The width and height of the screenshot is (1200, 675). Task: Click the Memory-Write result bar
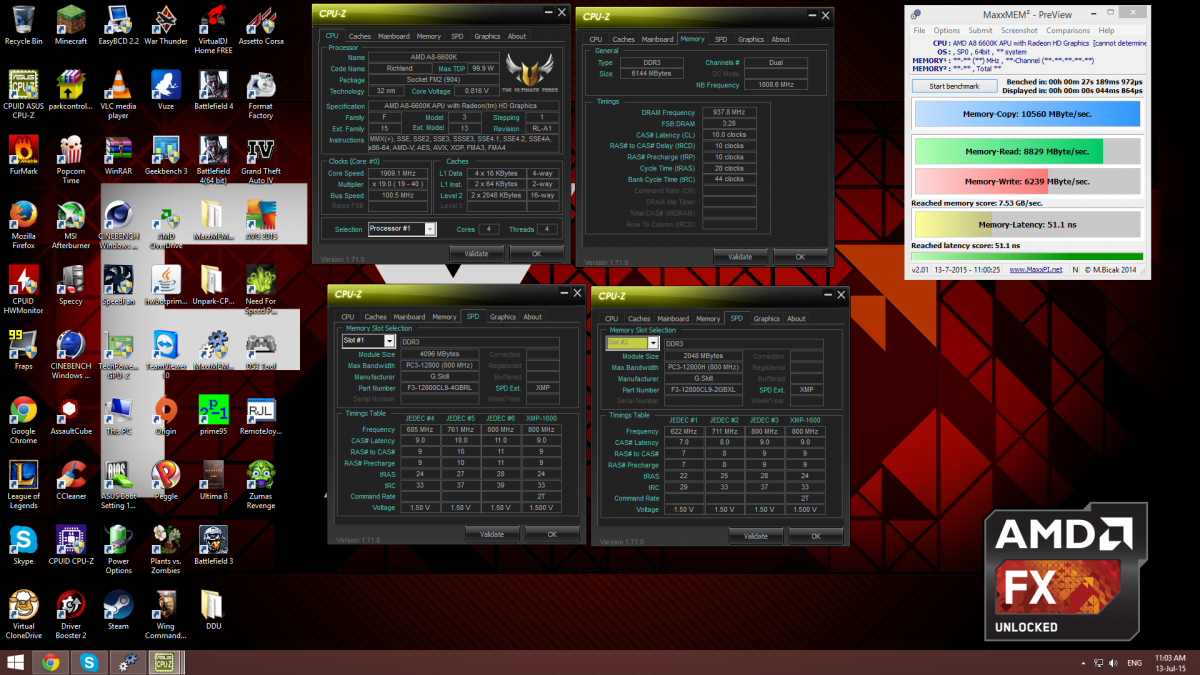click(x=1027, y=182)
